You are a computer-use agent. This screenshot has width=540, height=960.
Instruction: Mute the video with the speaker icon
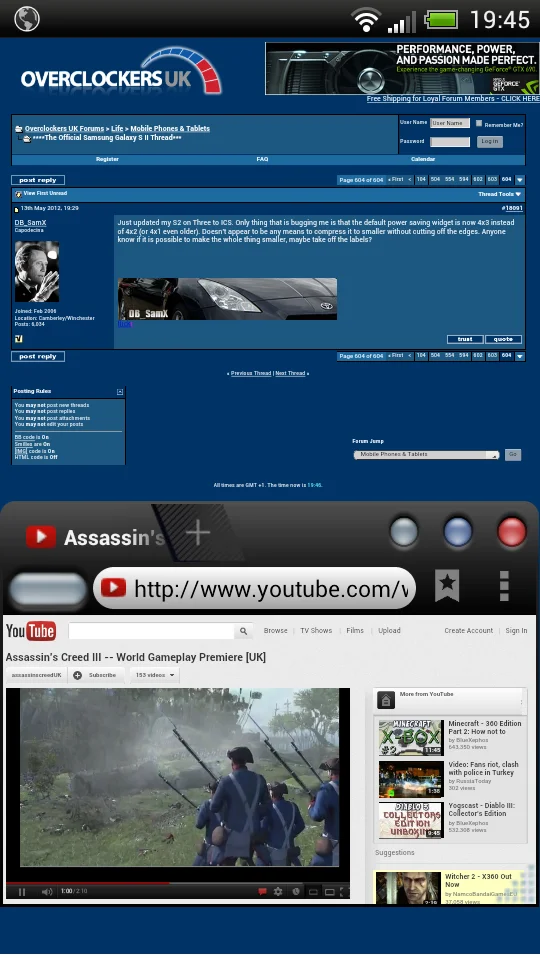click(x=47, y=892)
